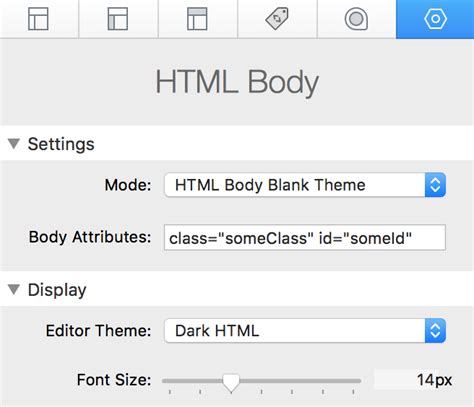Open the tape measure icon tab
Screen dimensions: 474x407
point(356,19)
